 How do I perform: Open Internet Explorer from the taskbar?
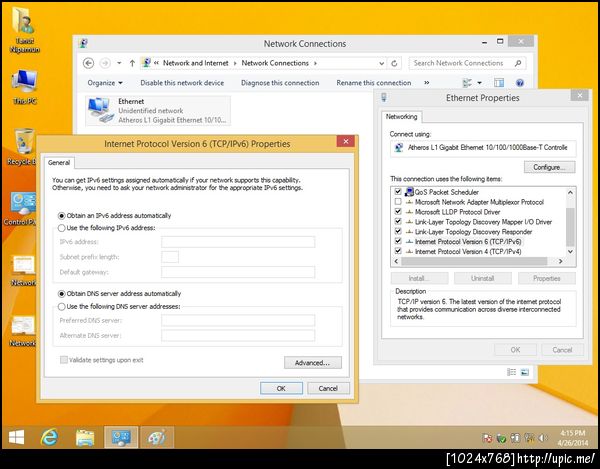pyautogui.click(x=49, y=437)
